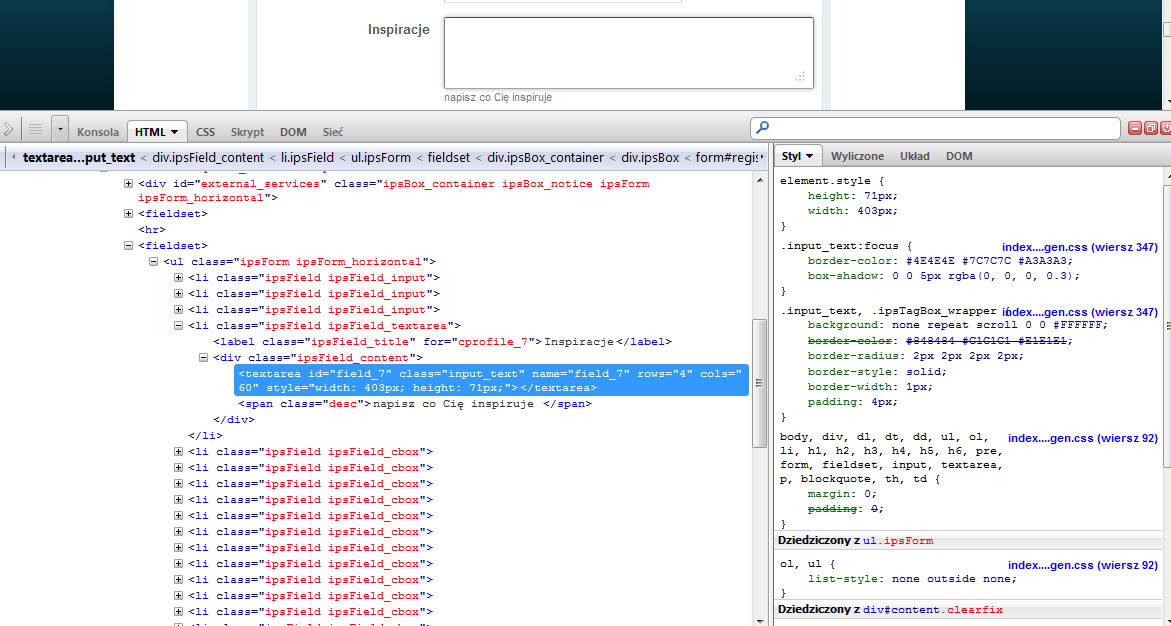This screenshot has width=1171, height=626.
Task: Switch to the Skrypt tab
Action: (x=247, y=132)
